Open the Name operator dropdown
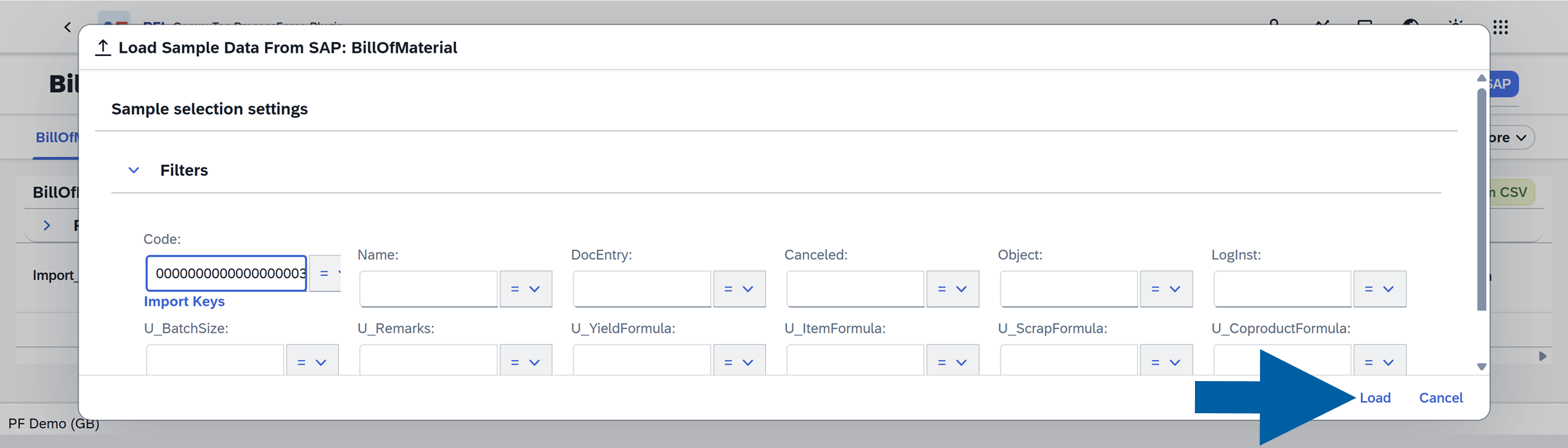This screenshot has width=1568, height=448. pos(526,289)
